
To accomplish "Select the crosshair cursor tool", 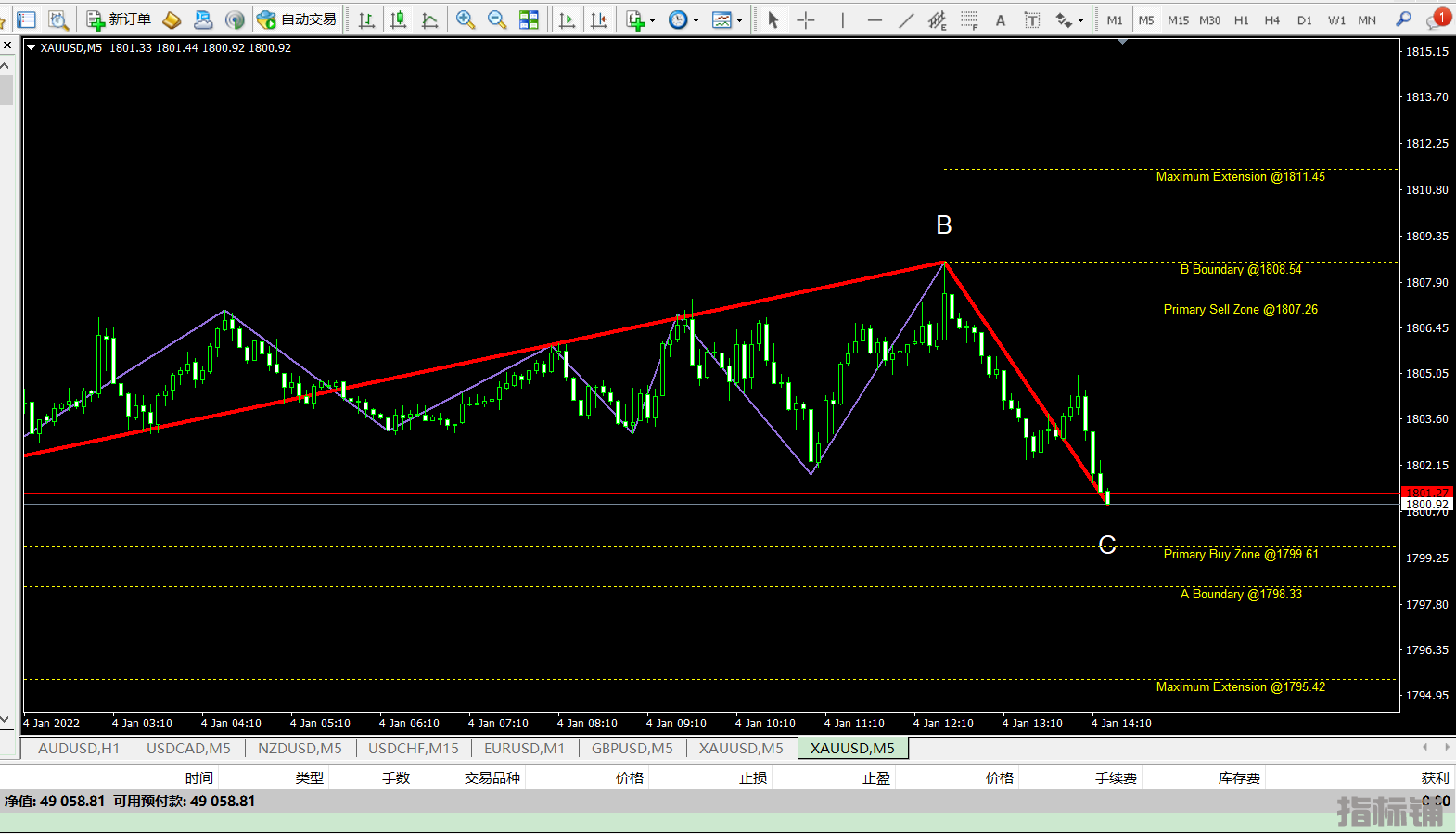I will point(806,19).
